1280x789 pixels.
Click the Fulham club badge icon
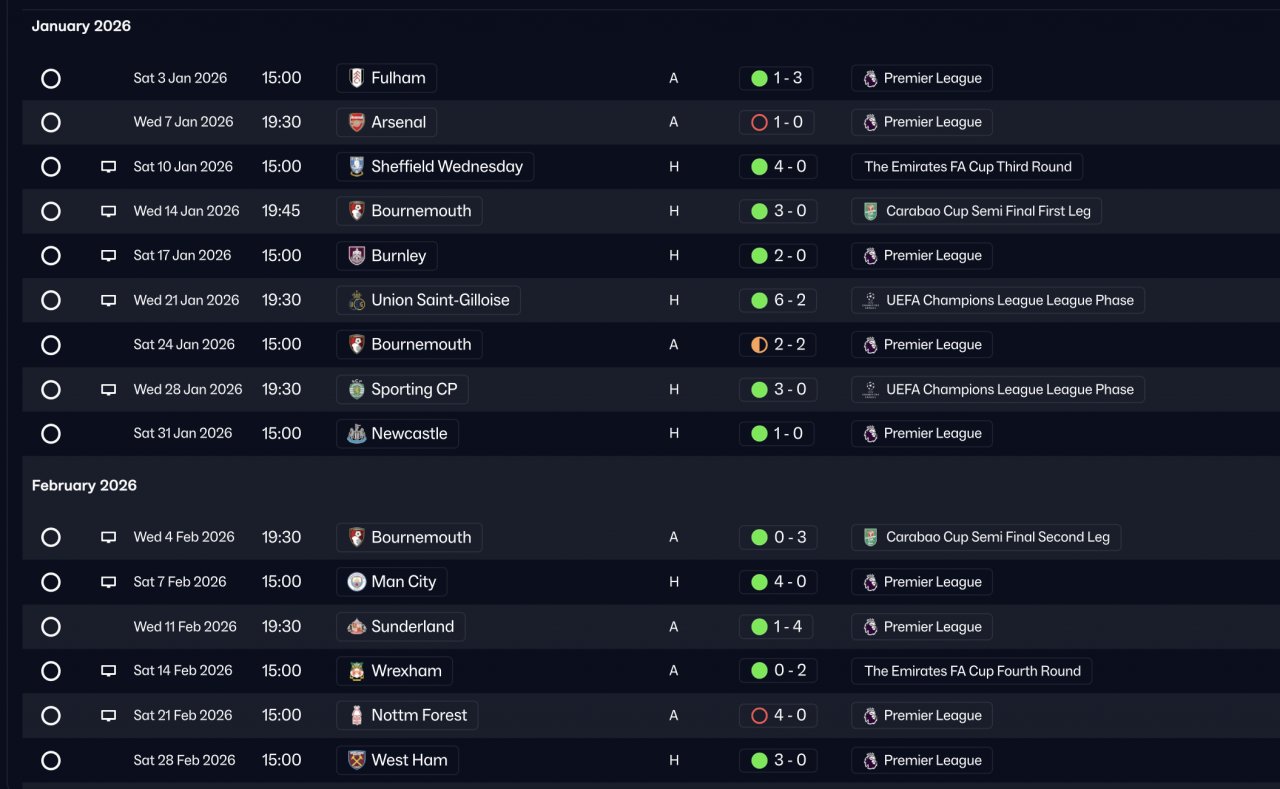click(356, 78)
